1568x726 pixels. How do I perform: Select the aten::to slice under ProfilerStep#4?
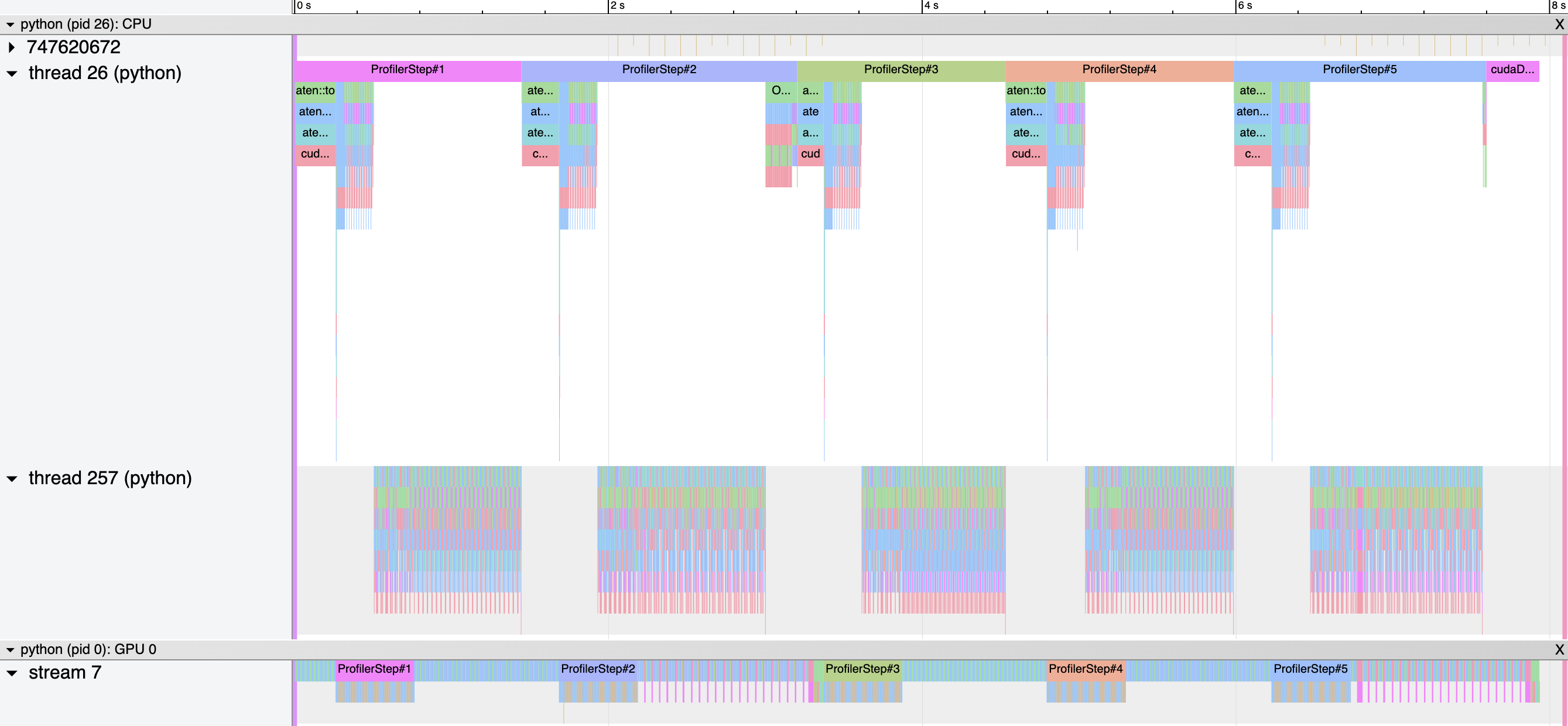[1026, 91]
